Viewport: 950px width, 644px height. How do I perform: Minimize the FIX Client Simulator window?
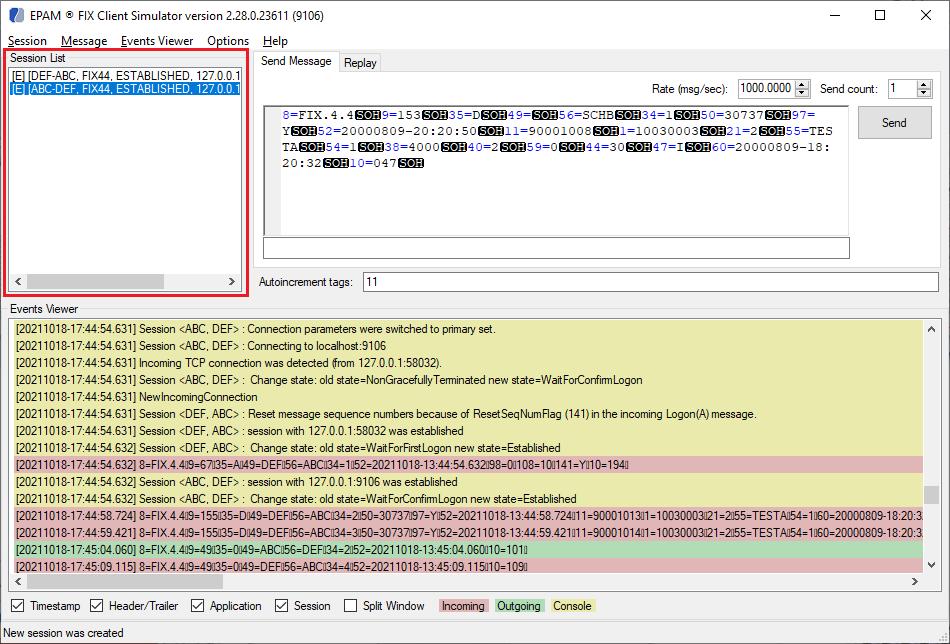pyautogui.click(x=835, y=15)
